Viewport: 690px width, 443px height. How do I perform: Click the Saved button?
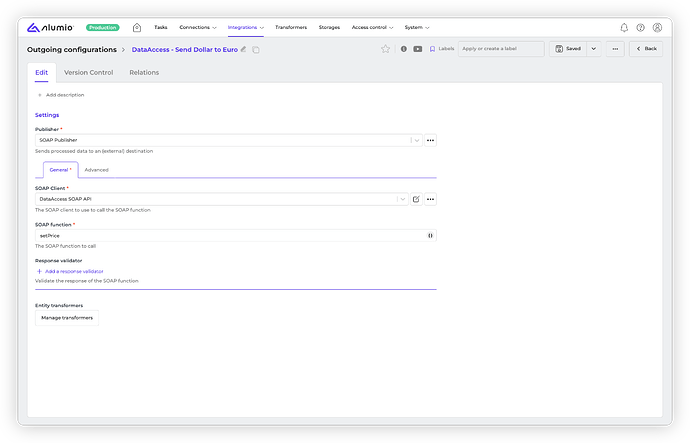pyautogui.click(x=568, y=49)
